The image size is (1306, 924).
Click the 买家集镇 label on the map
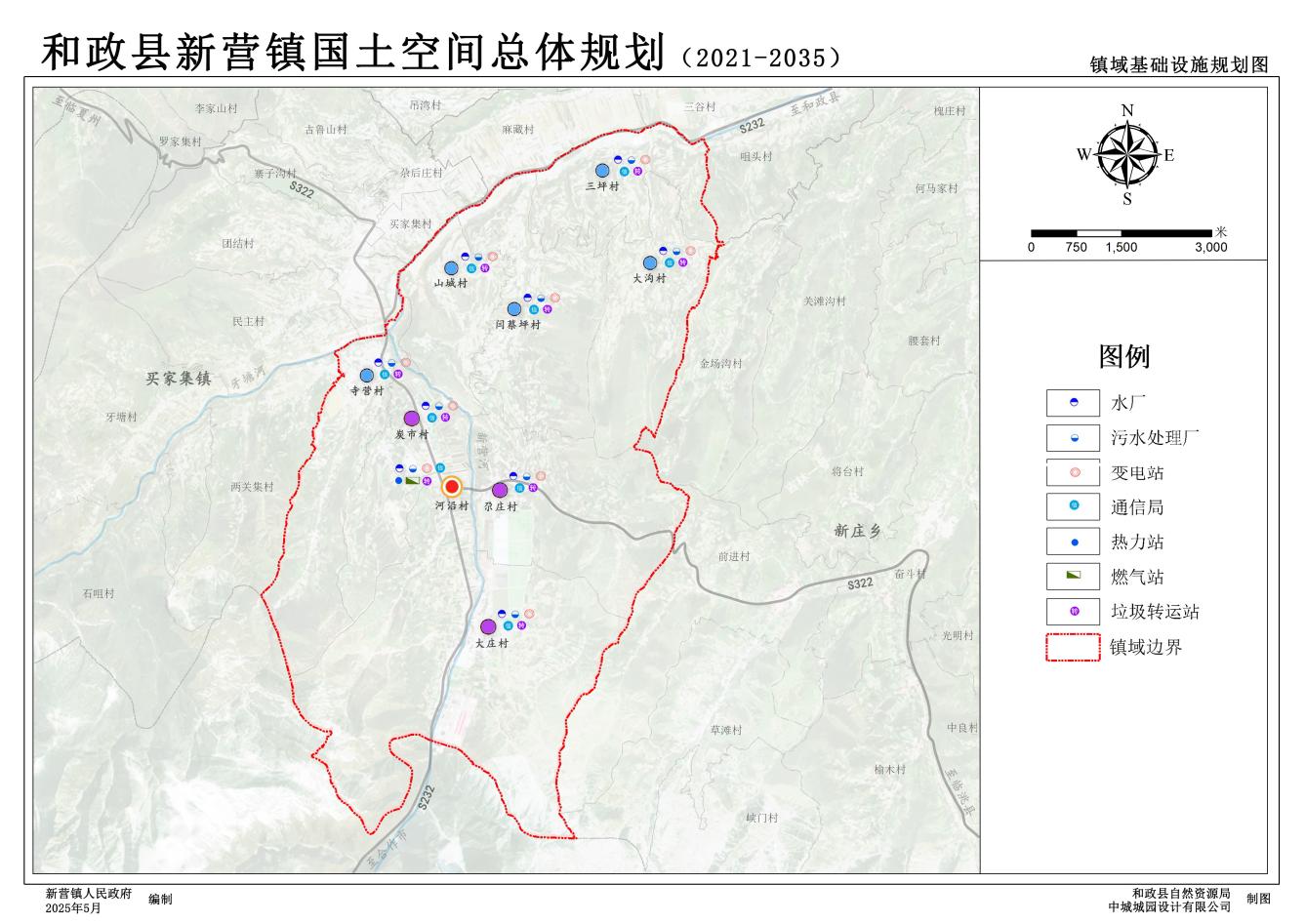point(179,379)
